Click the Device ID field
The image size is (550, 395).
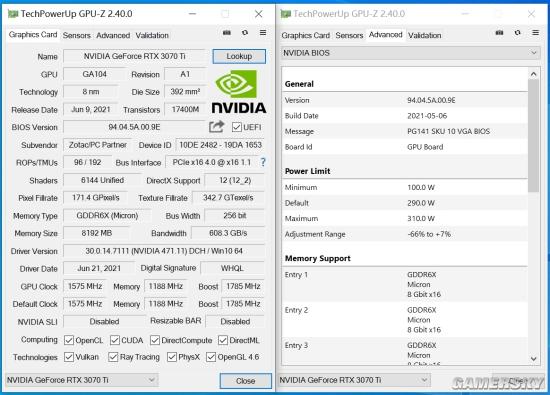pos(220,145)
